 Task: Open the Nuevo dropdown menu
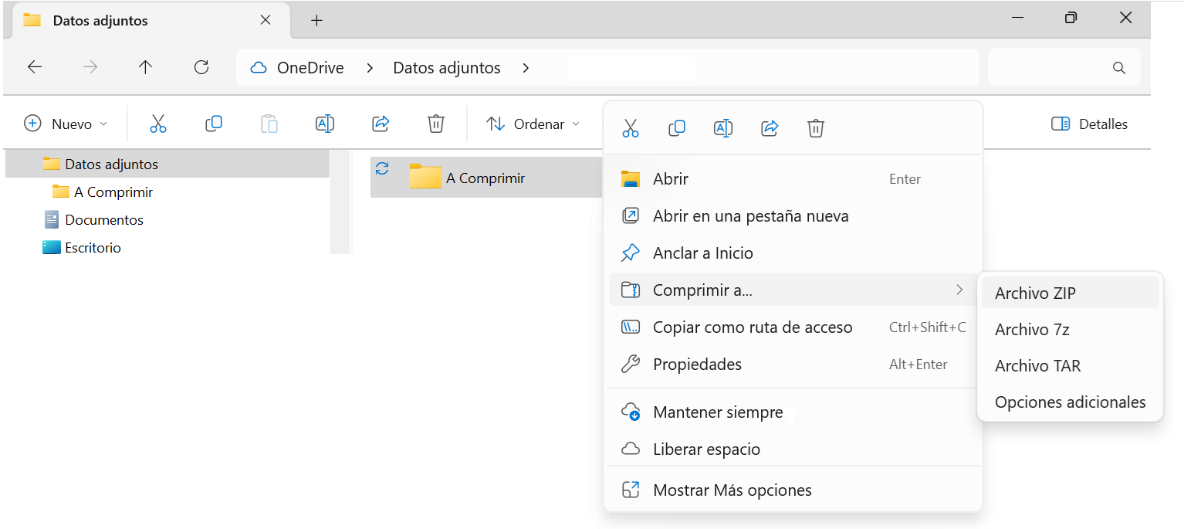66,124
